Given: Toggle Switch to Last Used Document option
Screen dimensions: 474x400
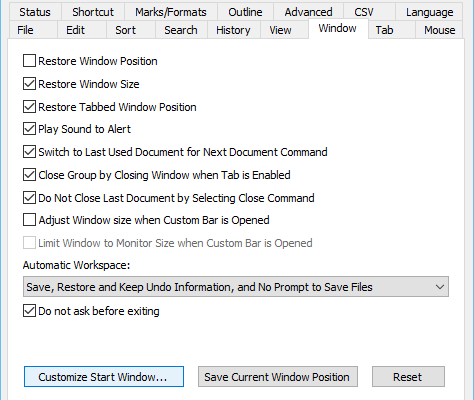Looking at the screenshot, I should (29, 152).
